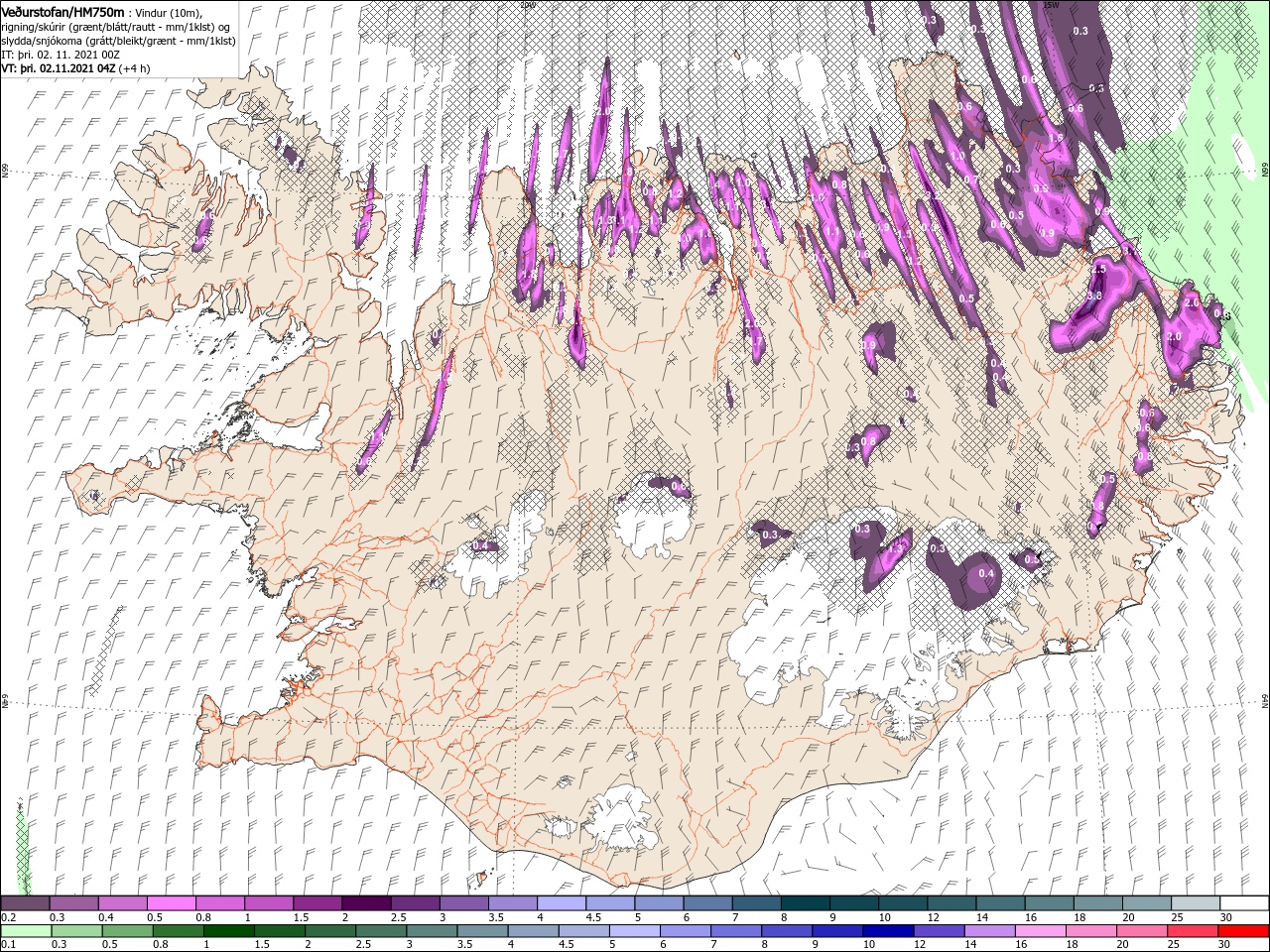Pick the darkest purple 2–2.5 snow legend swatch

click(366, 903)
